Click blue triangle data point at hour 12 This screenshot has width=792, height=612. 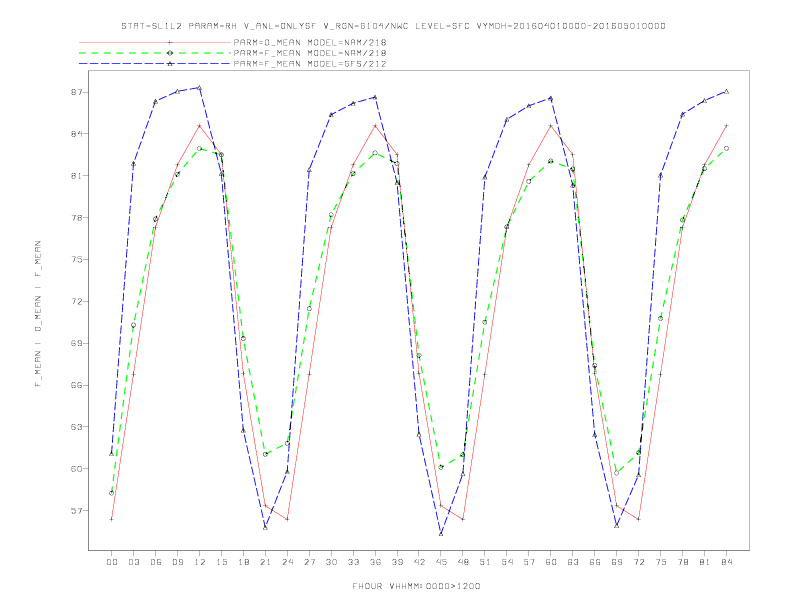pos(200,88)
